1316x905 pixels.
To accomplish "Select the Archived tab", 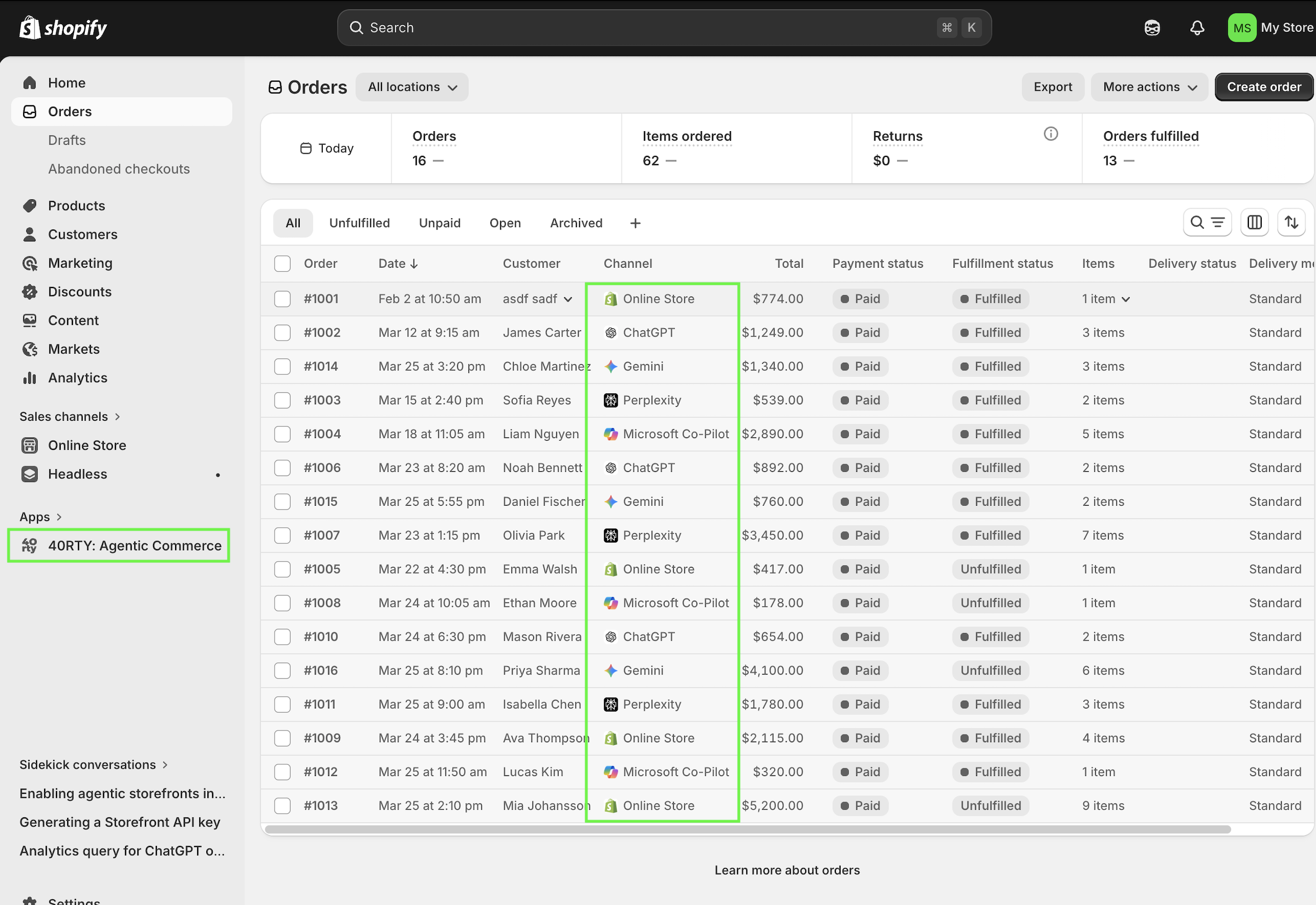I will coord(576,222).
